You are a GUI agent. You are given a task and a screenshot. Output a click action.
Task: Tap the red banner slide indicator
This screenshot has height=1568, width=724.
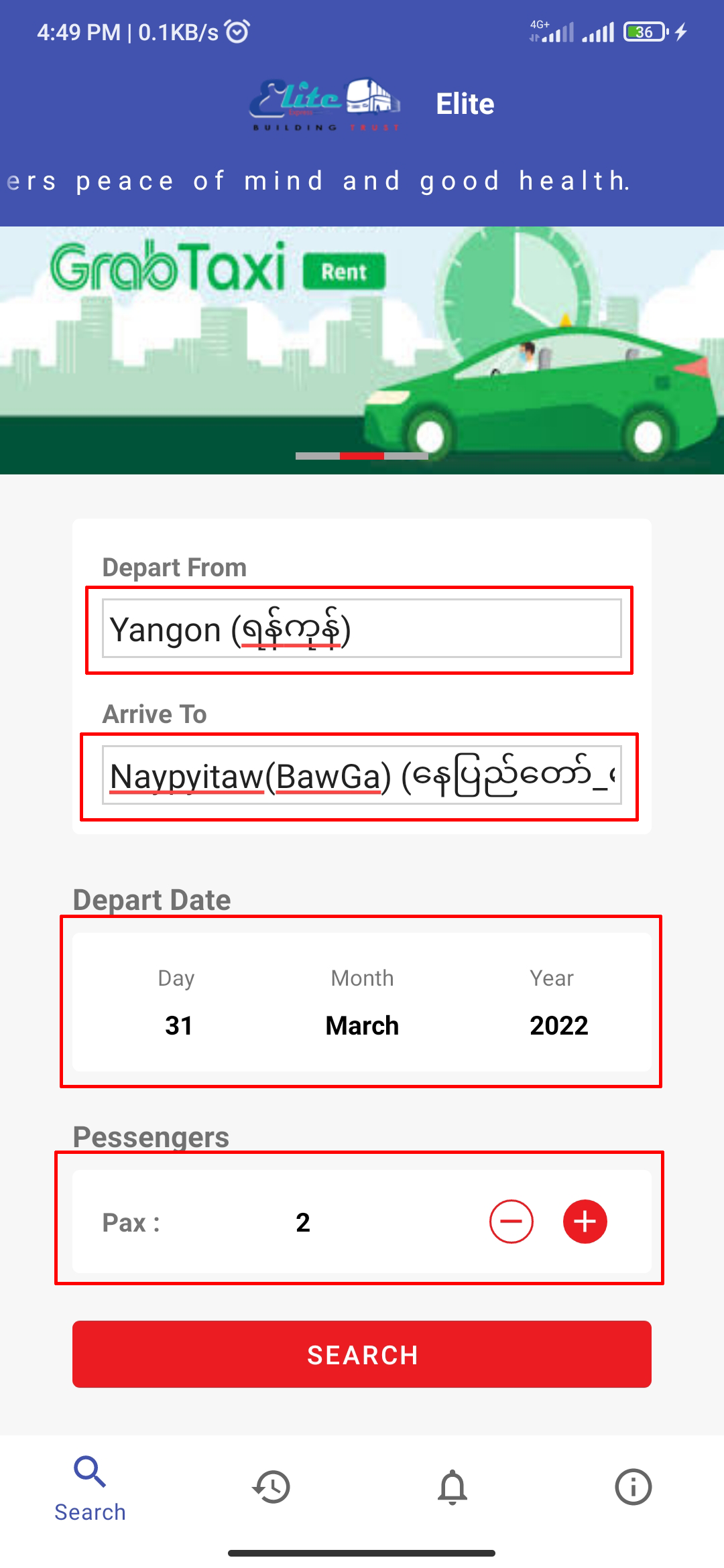click(362, 456)
